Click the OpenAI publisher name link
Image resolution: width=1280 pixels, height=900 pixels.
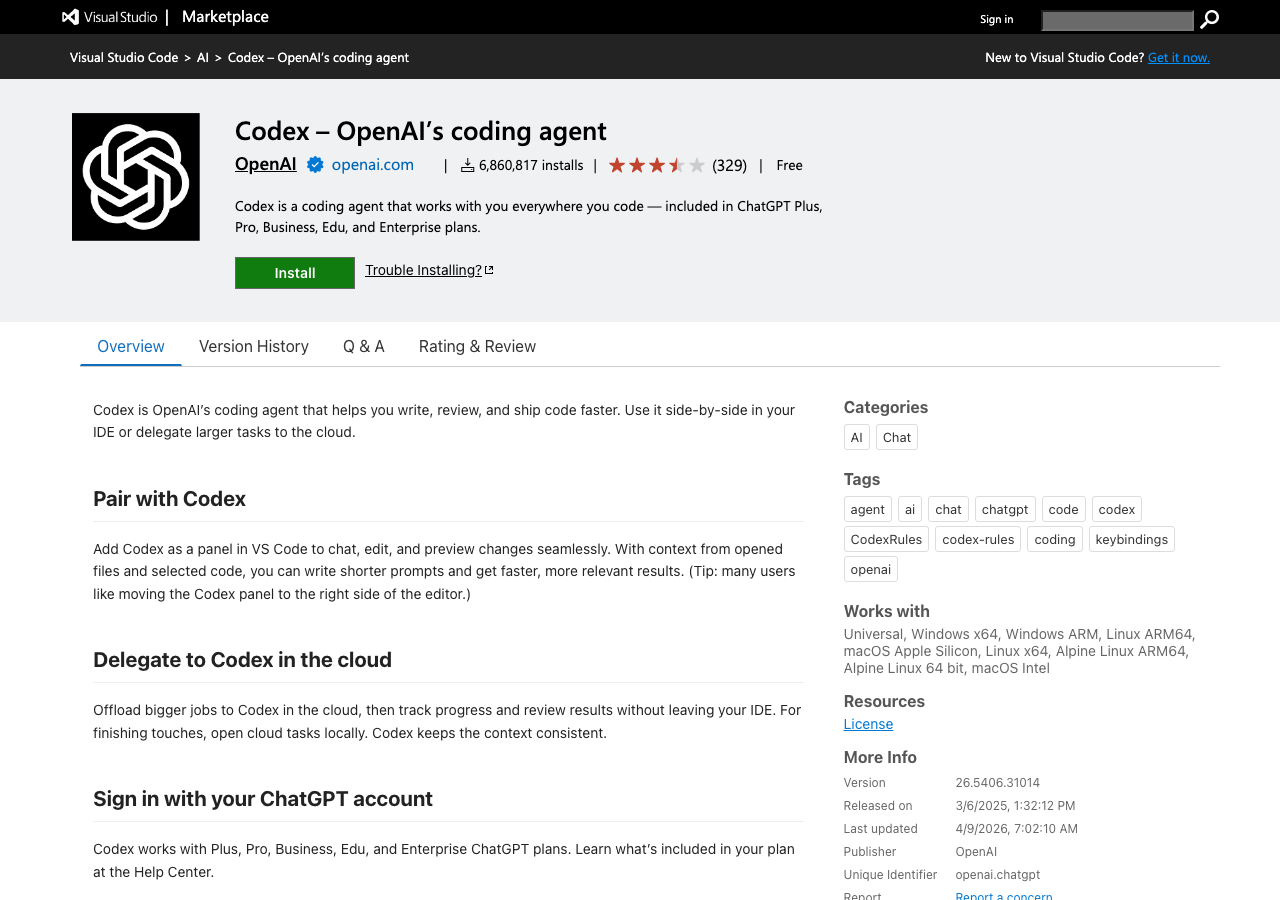point(266,164)
